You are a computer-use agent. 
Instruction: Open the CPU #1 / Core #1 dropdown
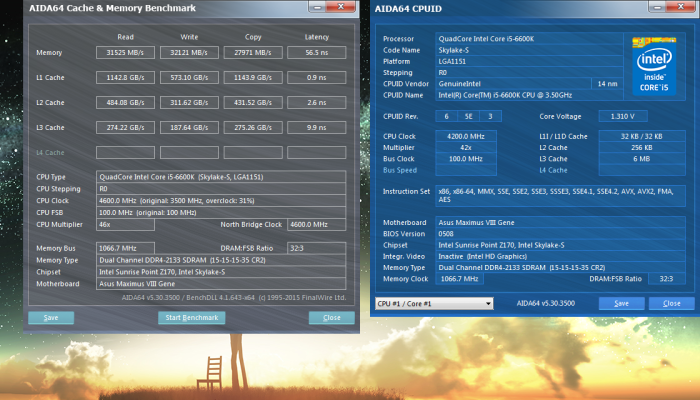click(x=434, y=304)
